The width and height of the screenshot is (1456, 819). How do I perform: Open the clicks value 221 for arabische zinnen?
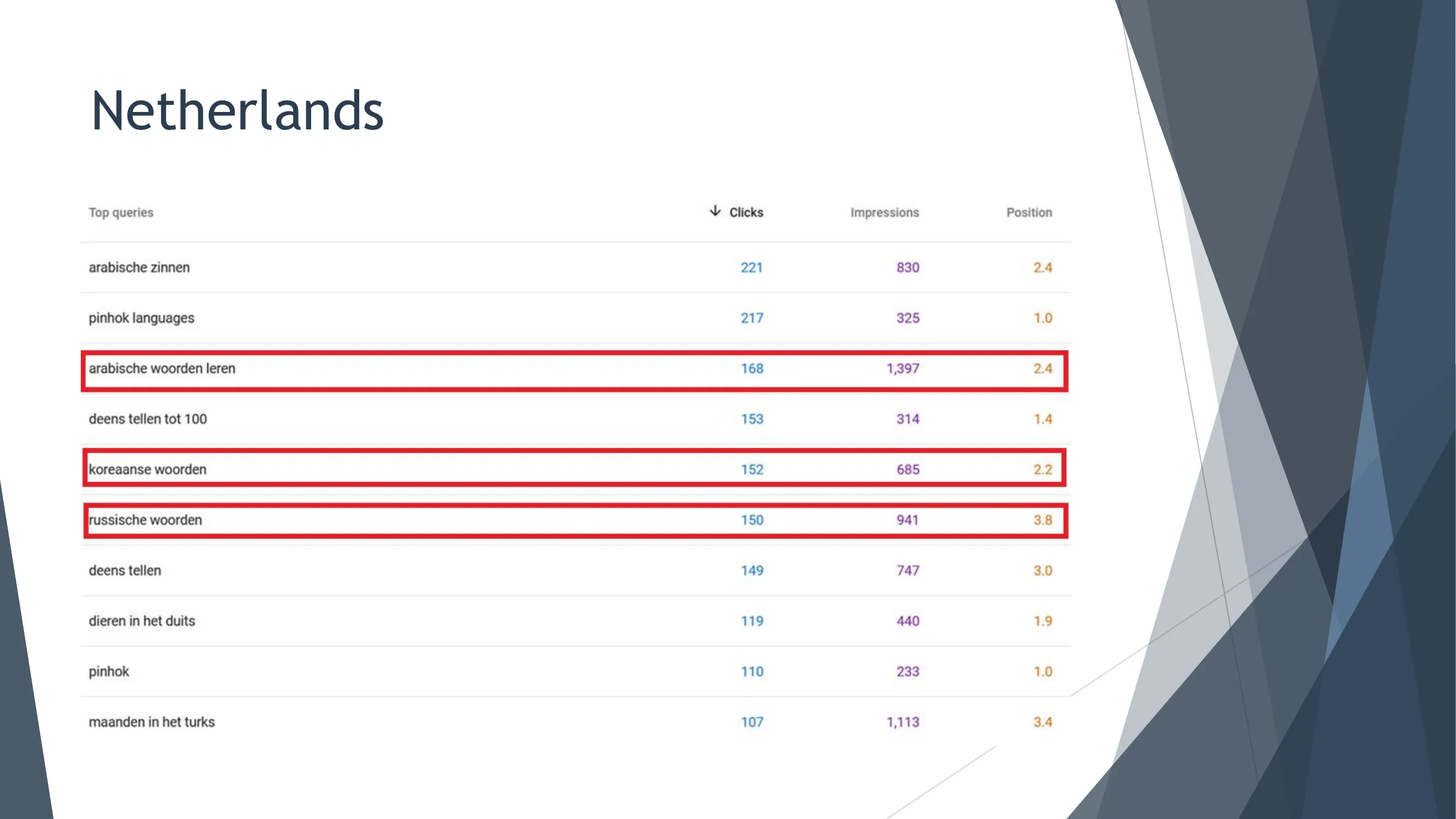point(751,268)
